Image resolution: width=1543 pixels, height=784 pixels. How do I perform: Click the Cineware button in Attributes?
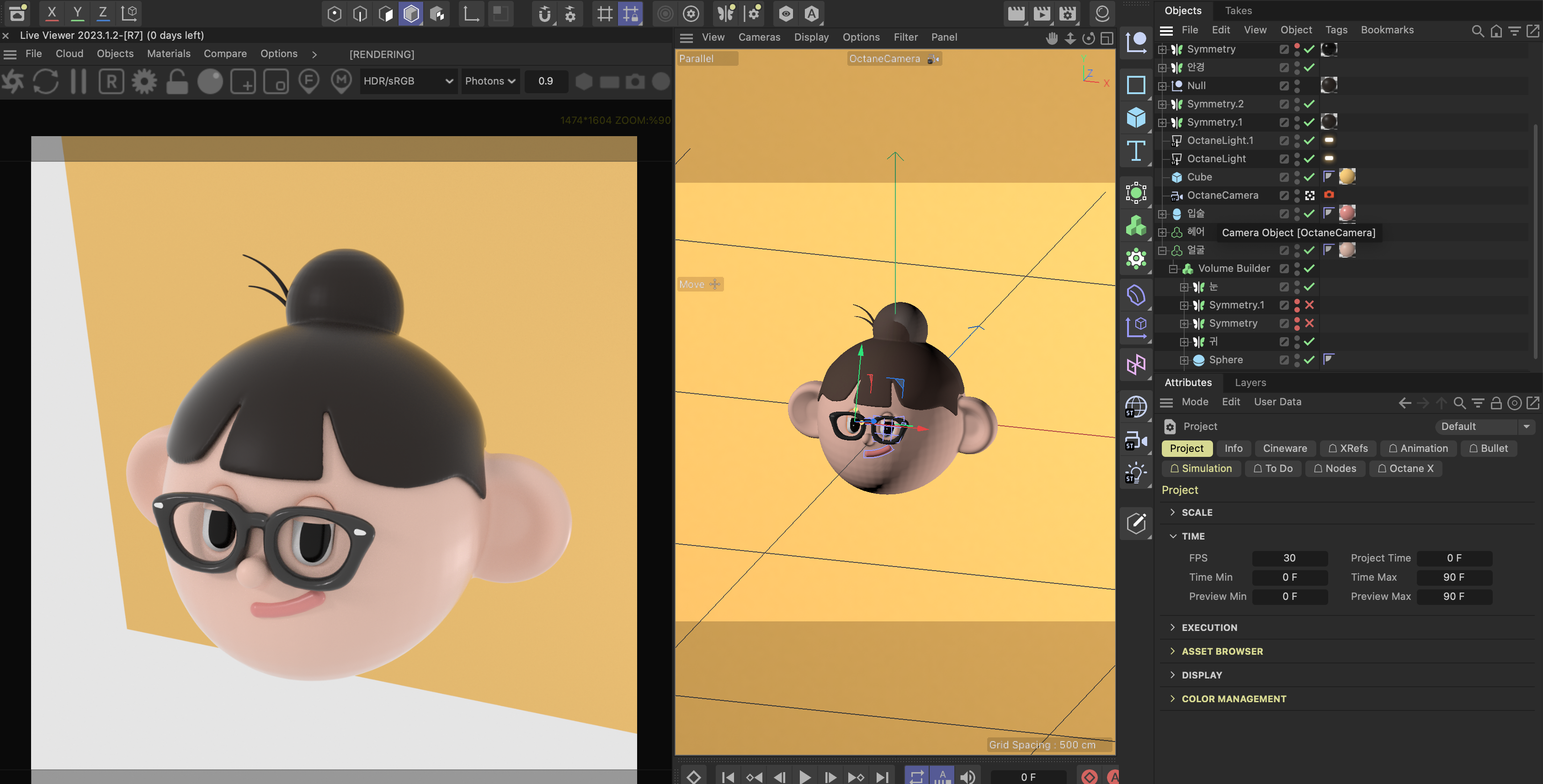(1285, 448)
